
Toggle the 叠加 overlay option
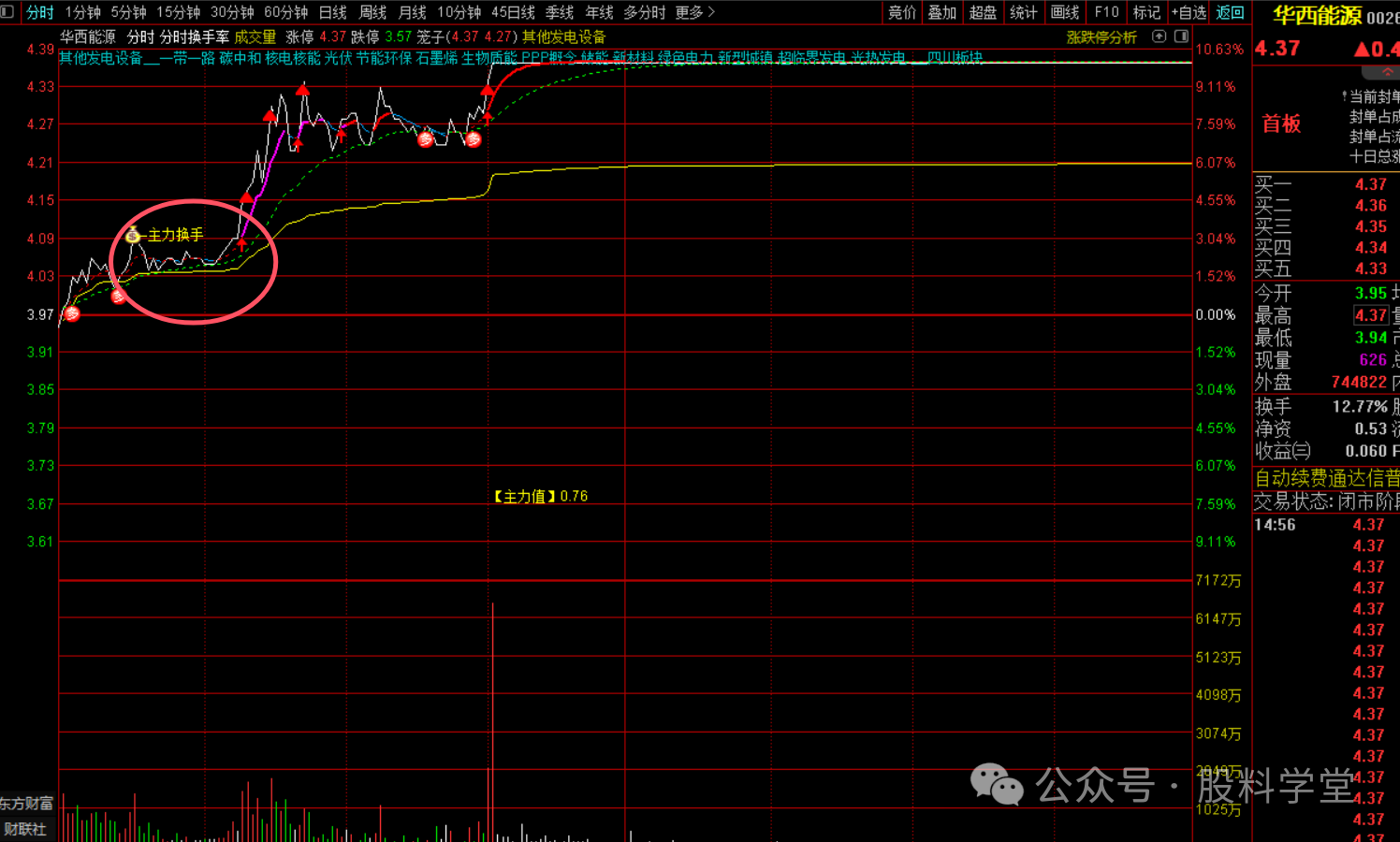point(941,12)
